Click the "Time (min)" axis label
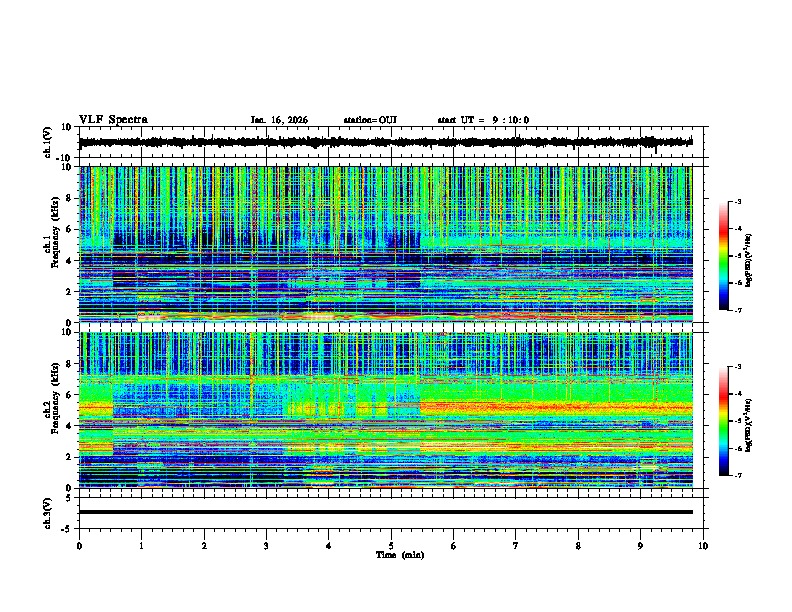Image resolution: width=792 pixels, height=612 pixels. [400, 555]
